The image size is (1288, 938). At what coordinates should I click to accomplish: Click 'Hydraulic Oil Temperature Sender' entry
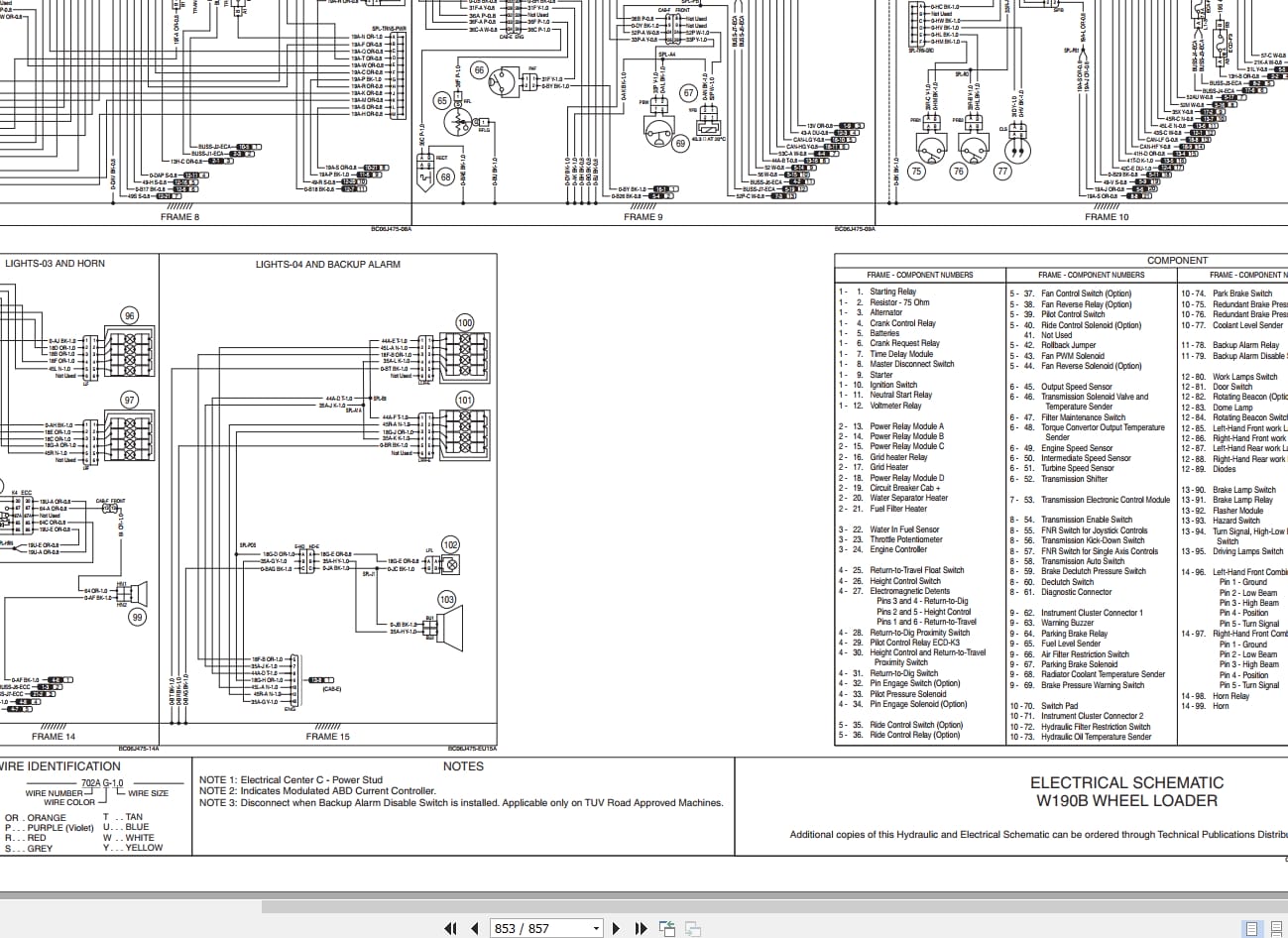[x=1096, y=737]
